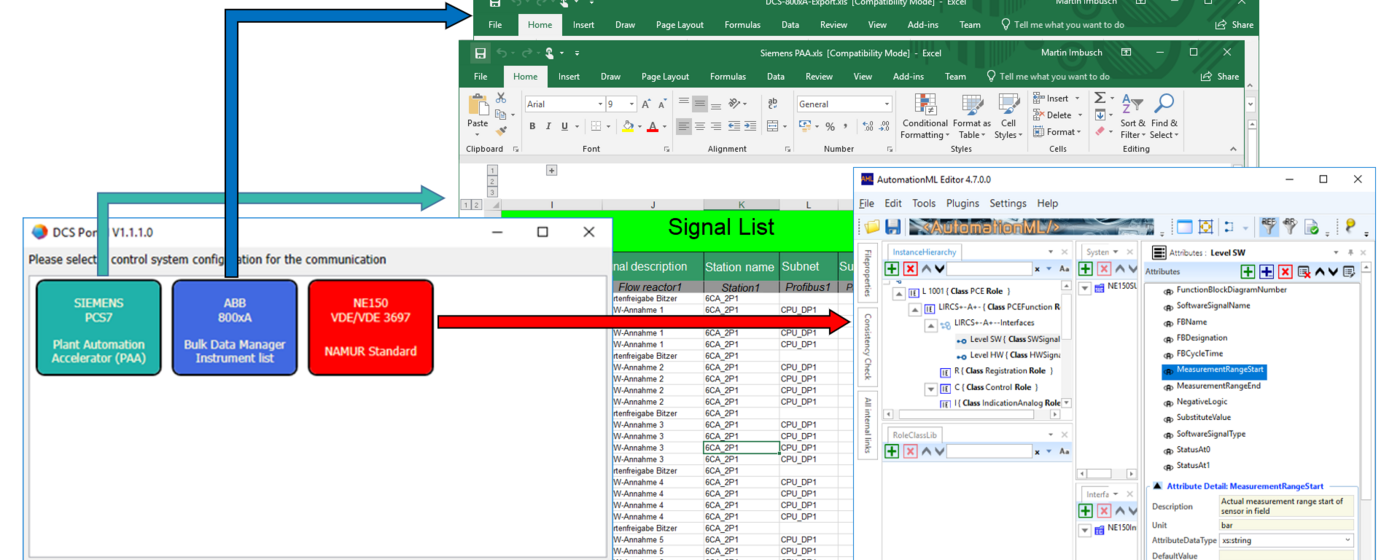Click Find & Select in Siemens PAA ribbon
This screenshot has height=560, width=1400.
[x=1164, y=117]
